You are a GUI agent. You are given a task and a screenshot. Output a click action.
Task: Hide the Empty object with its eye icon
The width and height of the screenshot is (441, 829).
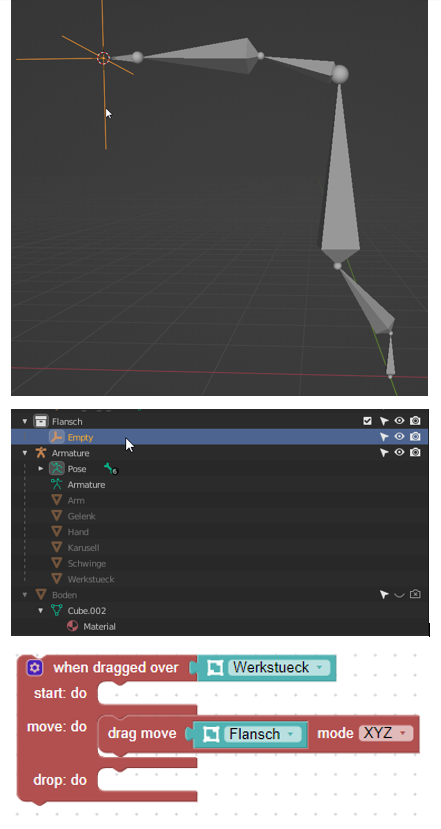tap(399, 437)
